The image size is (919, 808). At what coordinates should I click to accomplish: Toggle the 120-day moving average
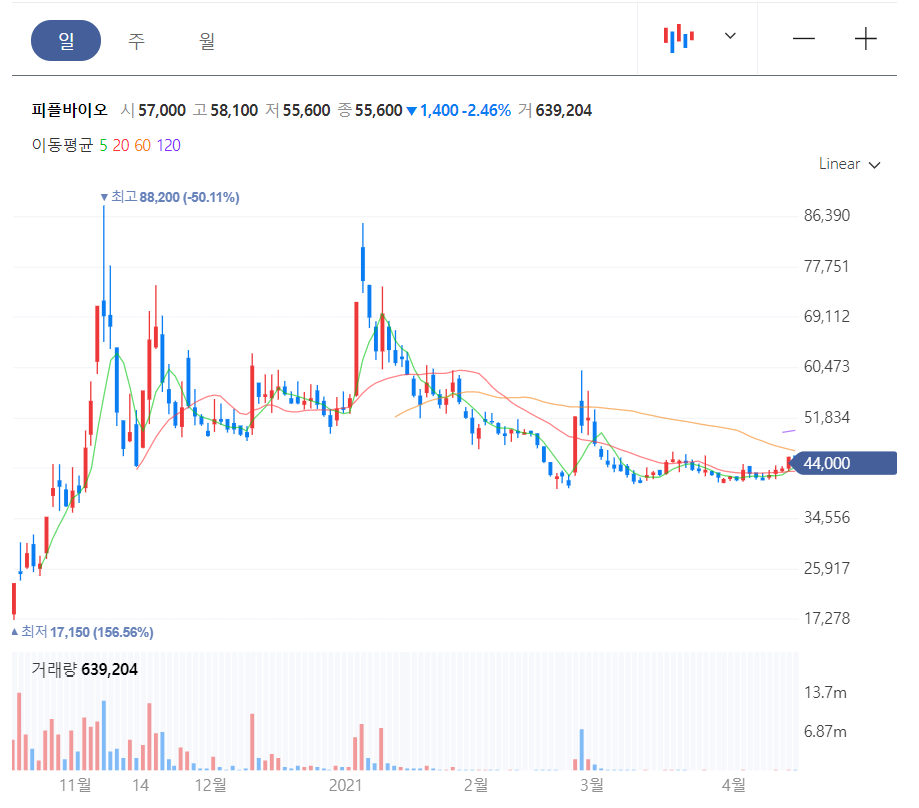[168, 145]
